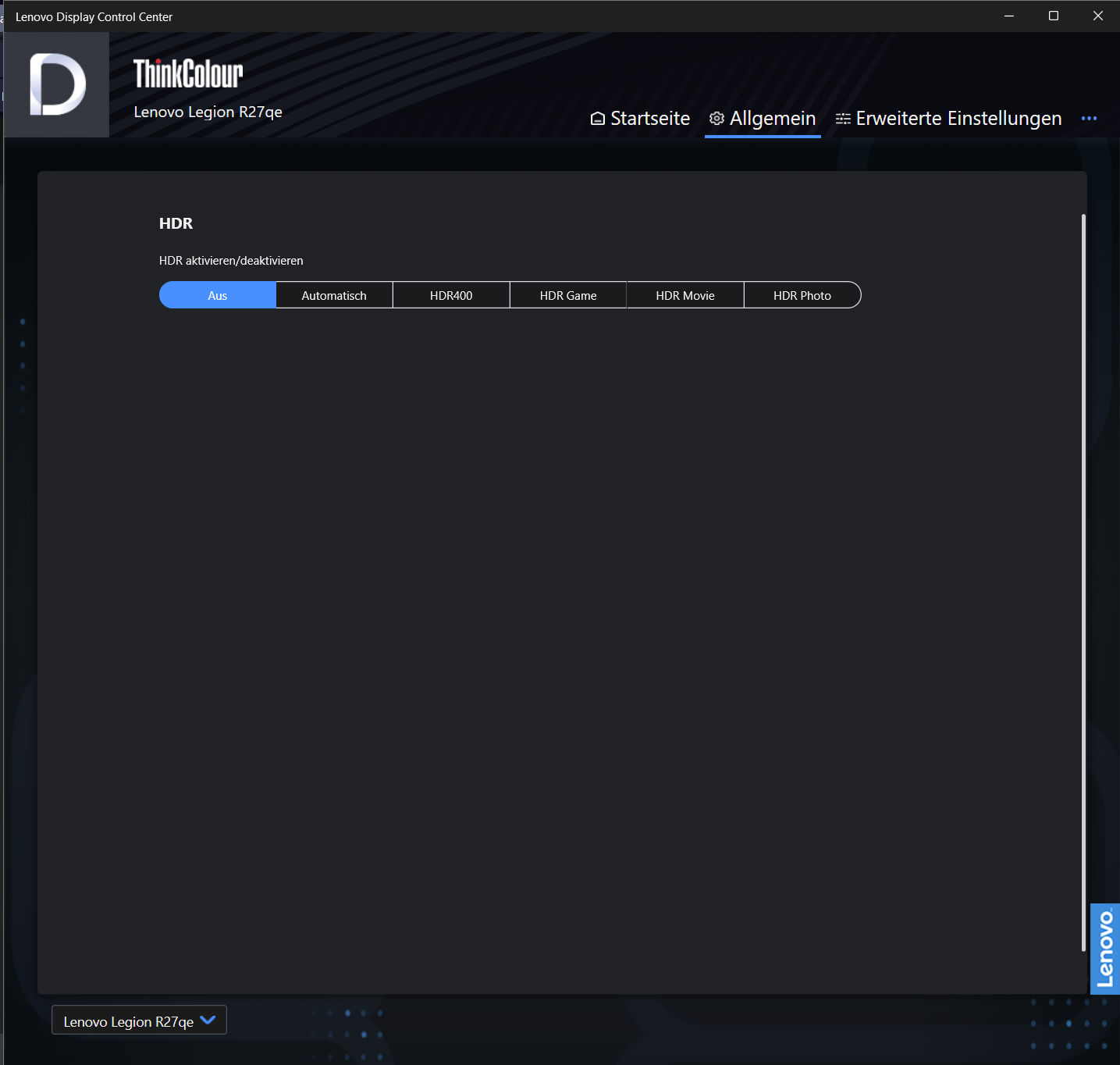The height and width of the screenshot is (1065, 1120).
Task: Click the Display Control Center D logo
Action: (x=57, y=84)
